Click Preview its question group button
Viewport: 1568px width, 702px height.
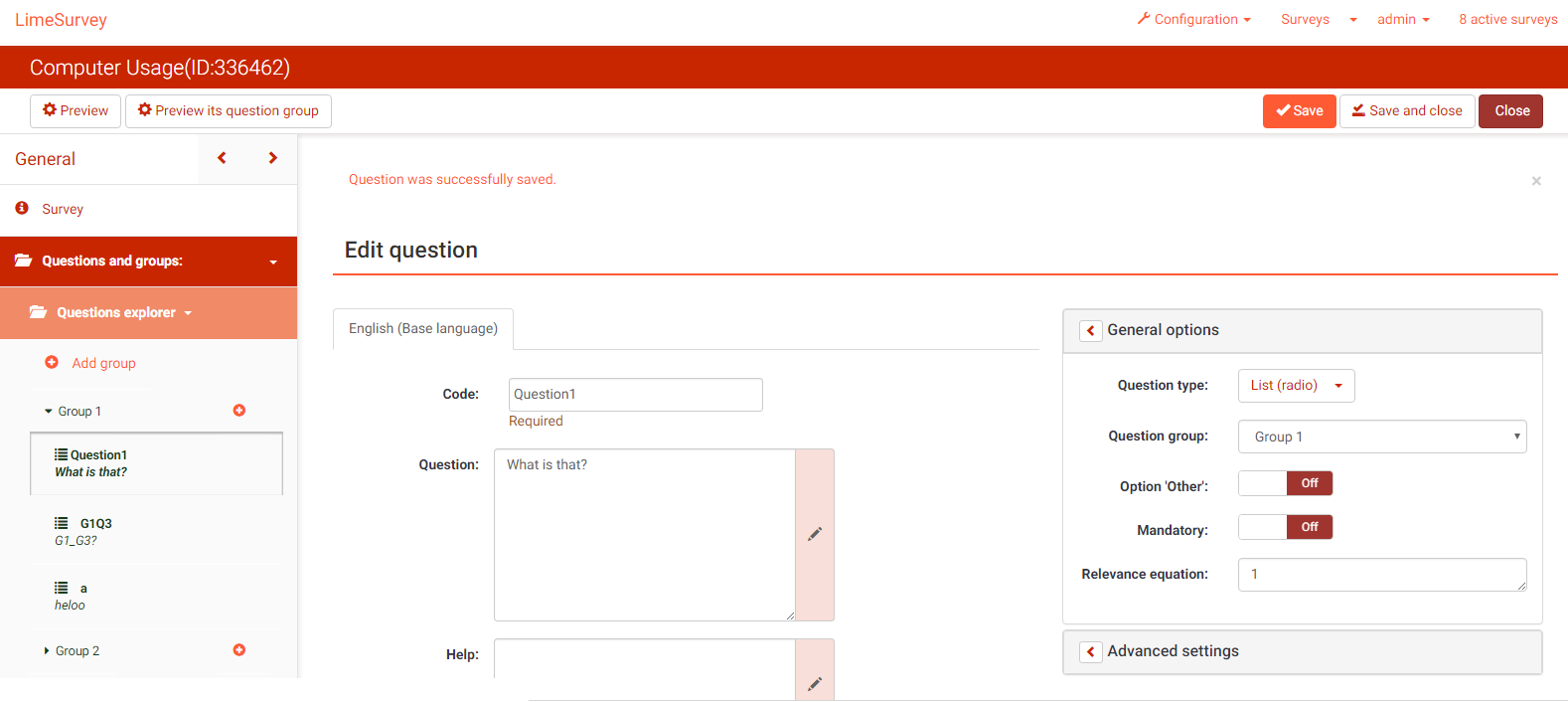click(x=229, y=111)
